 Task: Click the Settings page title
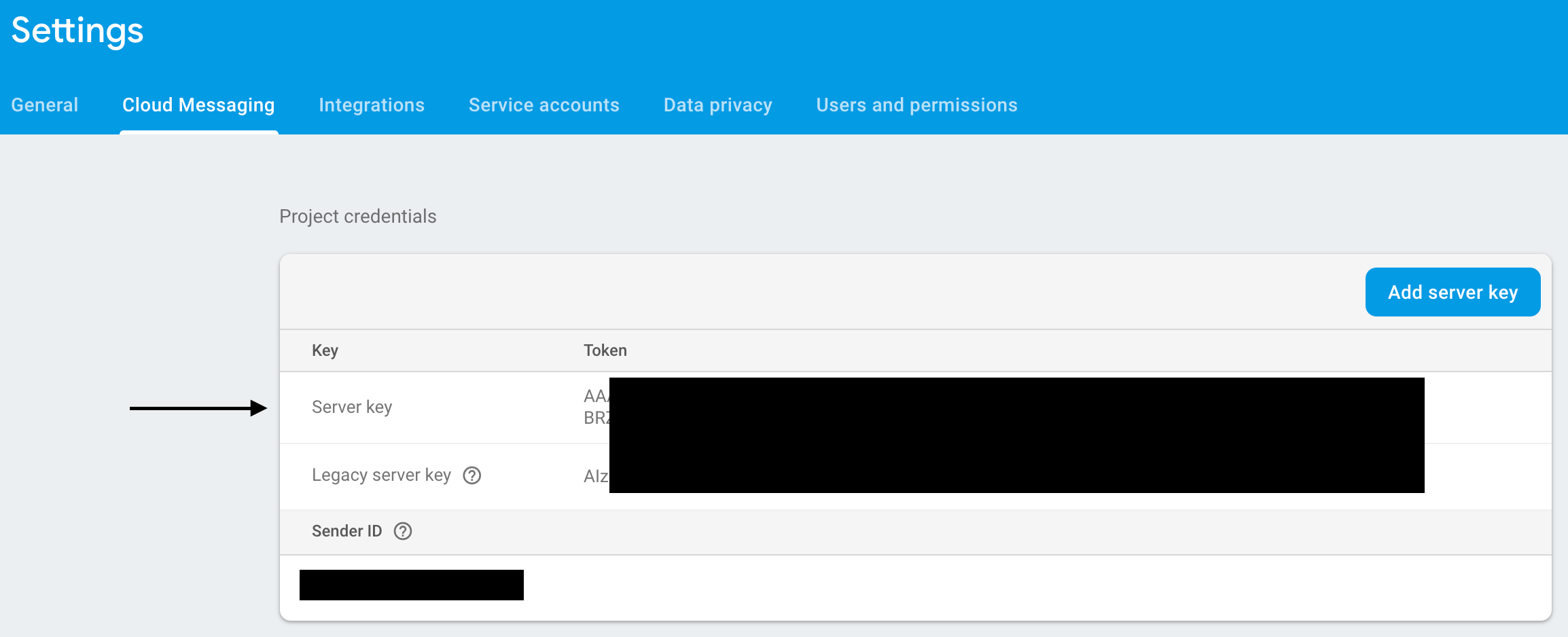coord(77,31)
